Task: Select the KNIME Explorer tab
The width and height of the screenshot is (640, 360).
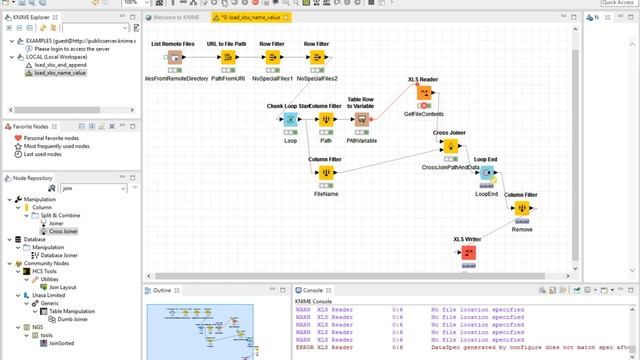Action: pos(31,17)
